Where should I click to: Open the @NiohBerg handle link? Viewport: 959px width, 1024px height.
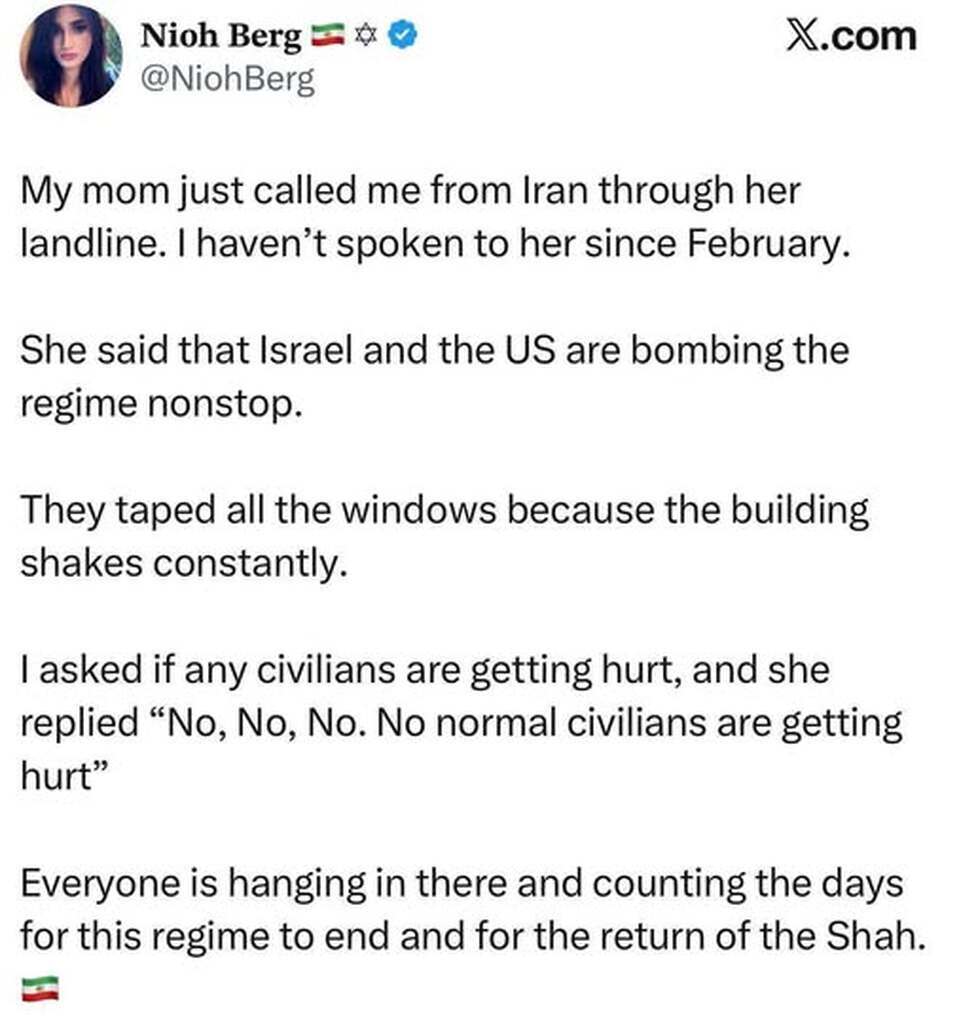click(x=230, y=80)
